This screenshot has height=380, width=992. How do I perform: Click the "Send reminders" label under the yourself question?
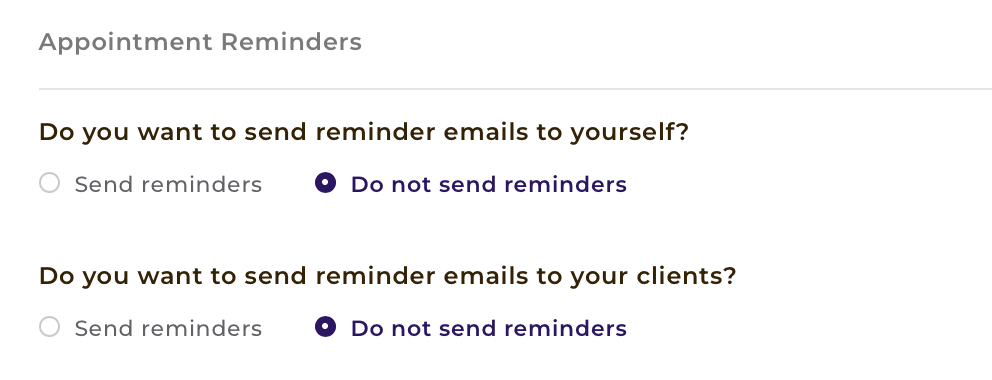click(x=168, y=185)
